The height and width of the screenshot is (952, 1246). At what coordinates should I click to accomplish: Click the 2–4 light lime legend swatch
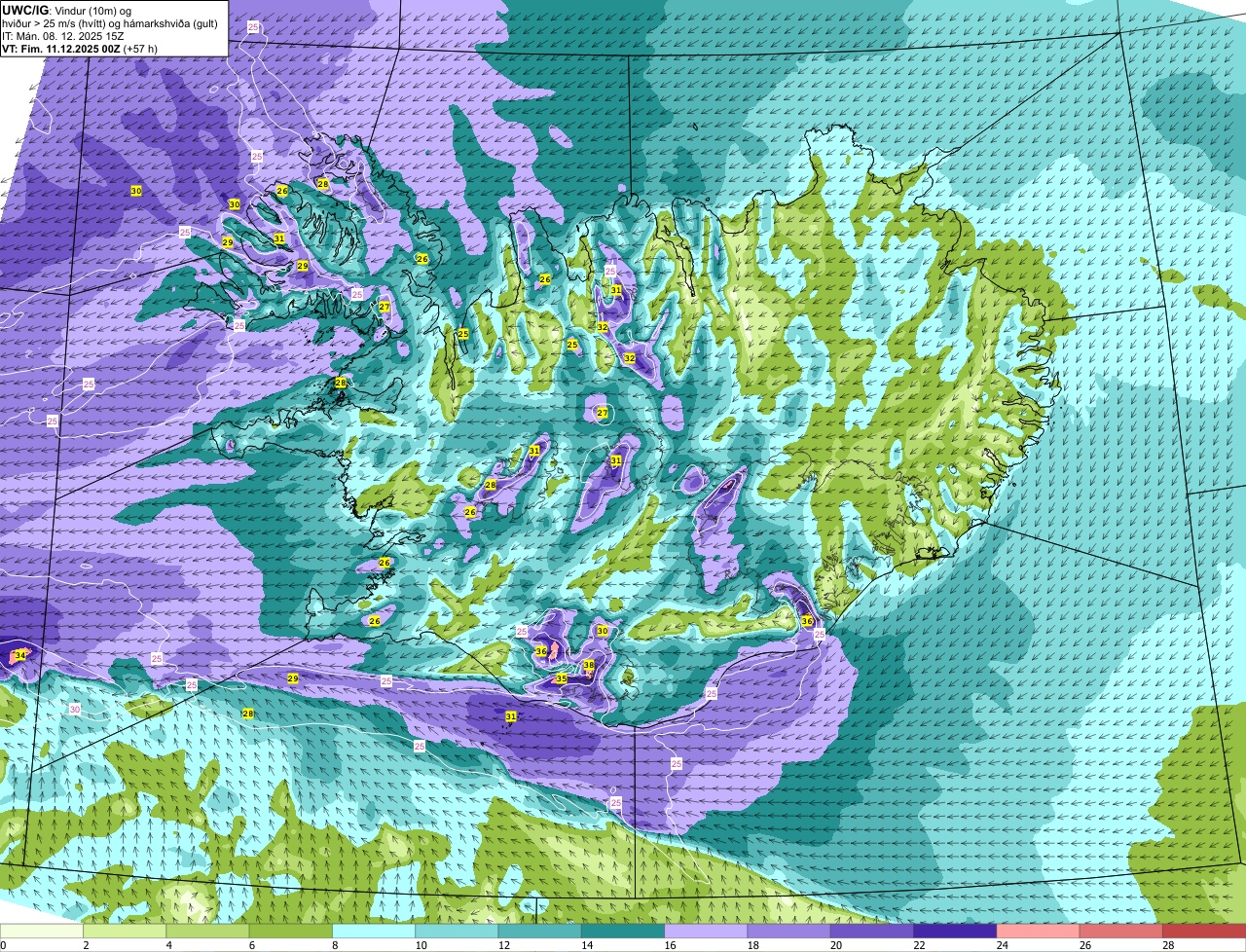click(127, 931)
